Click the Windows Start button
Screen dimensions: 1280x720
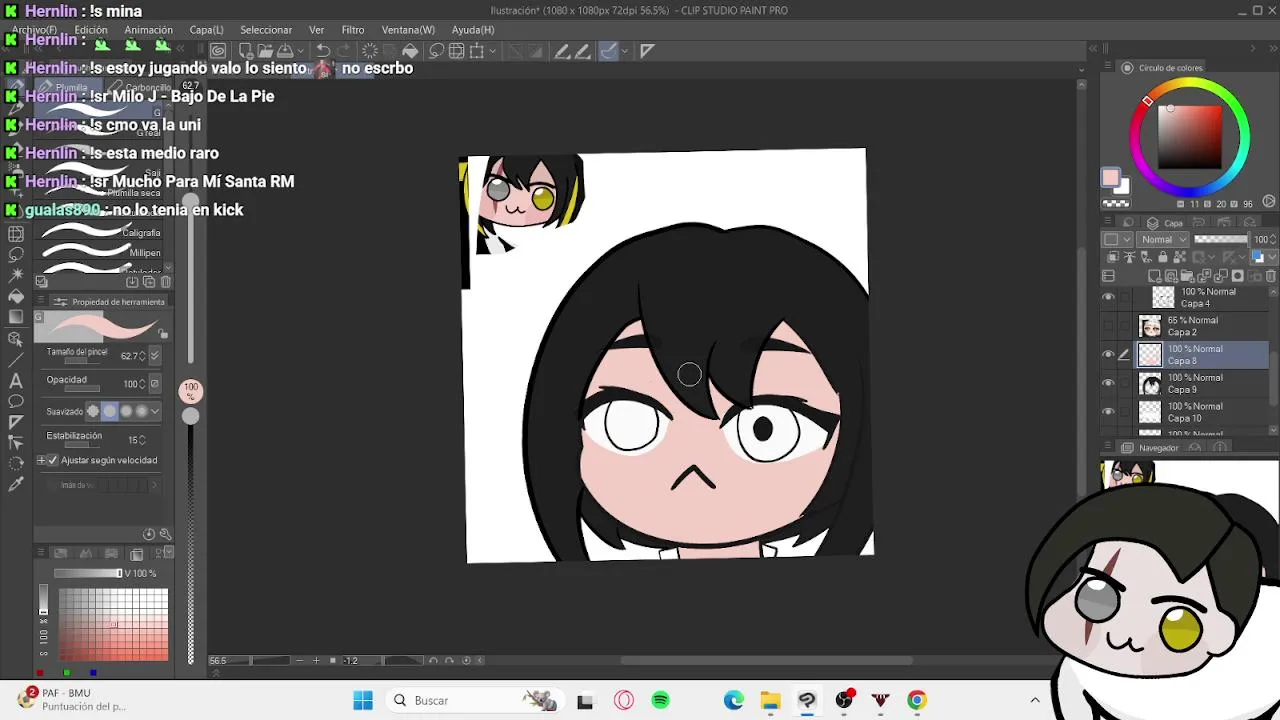click(x=363, y=700)
